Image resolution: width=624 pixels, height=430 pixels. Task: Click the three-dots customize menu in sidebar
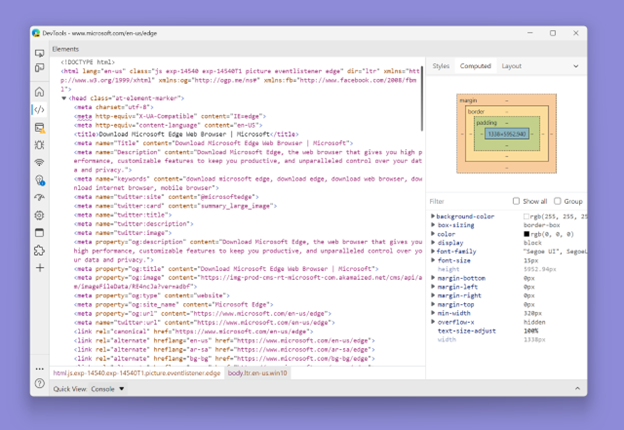[x=40, y=368]
